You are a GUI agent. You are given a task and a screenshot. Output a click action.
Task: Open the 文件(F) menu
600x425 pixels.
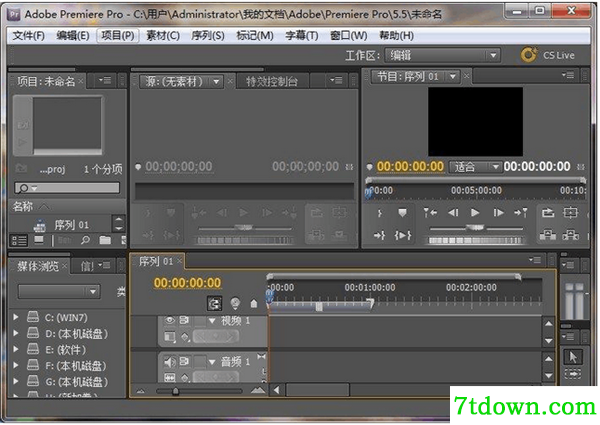pos(28,36)
